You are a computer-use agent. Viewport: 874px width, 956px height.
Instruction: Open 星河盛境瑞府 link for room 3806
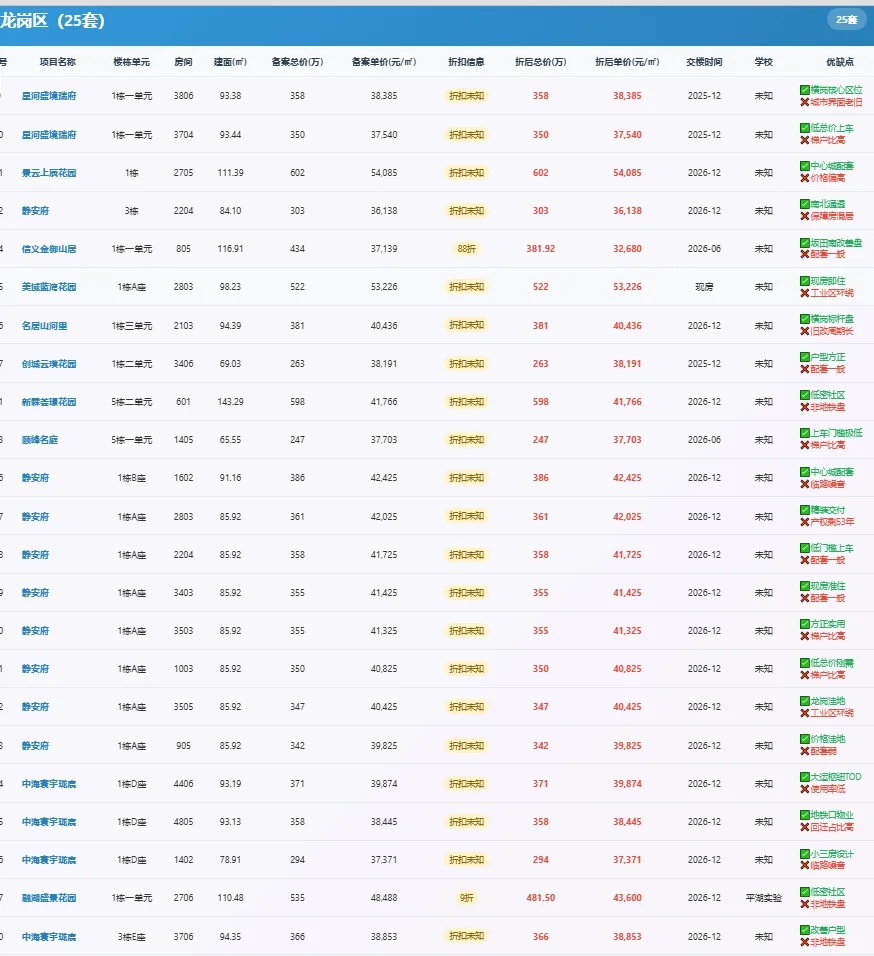[49, 96]
